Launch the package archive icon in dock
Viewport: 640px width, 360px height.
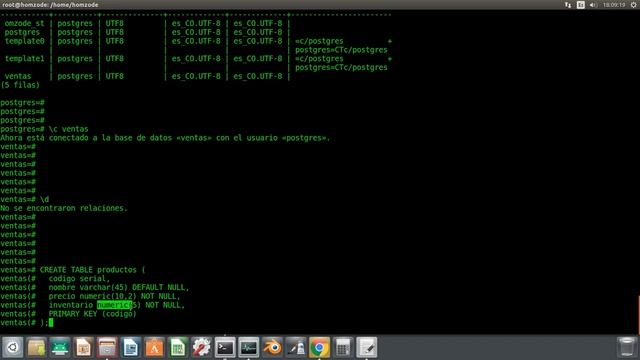tap(36, 347)
